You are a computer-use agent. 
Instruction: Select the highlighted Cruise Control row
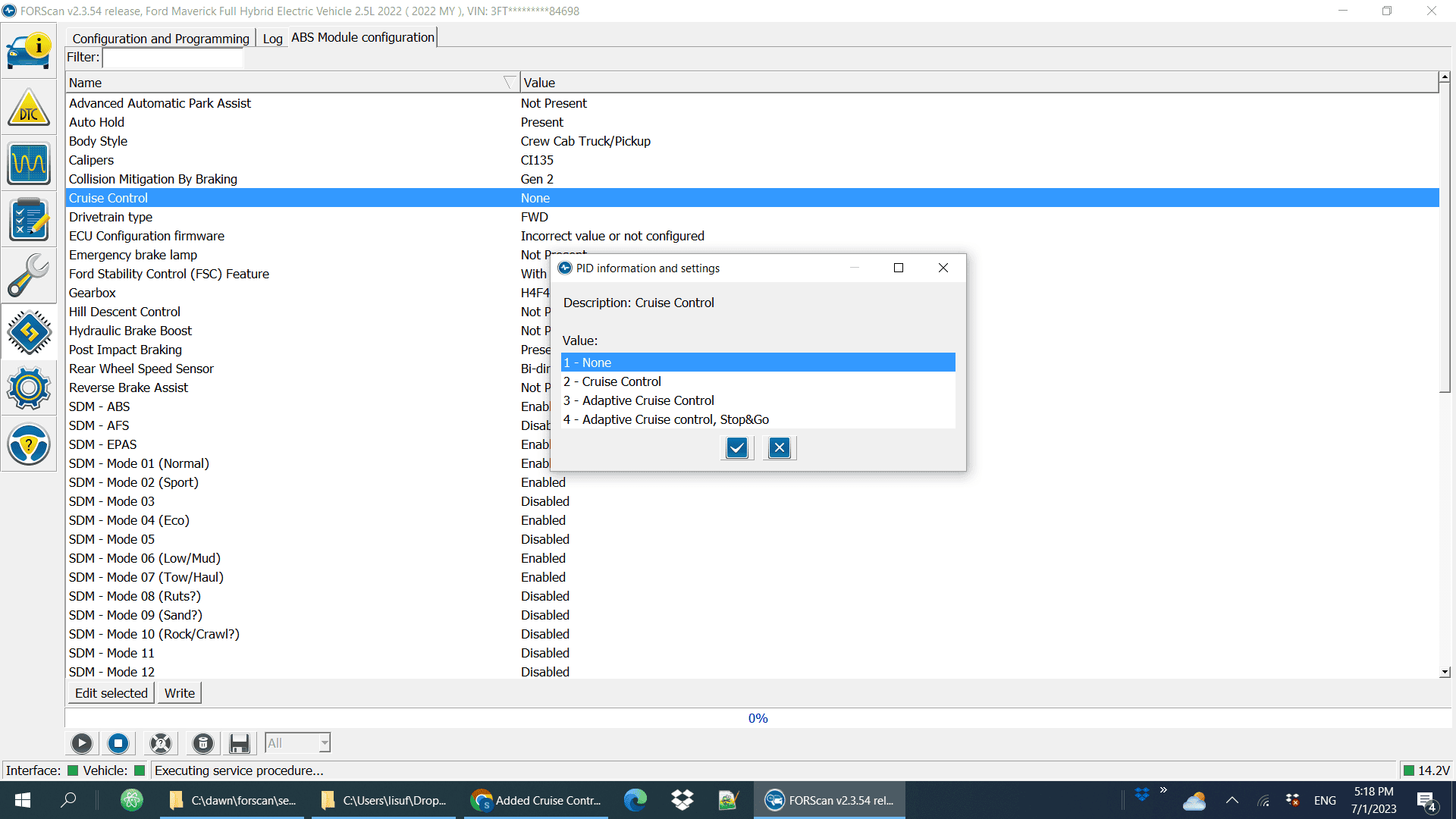coord(752,198)
